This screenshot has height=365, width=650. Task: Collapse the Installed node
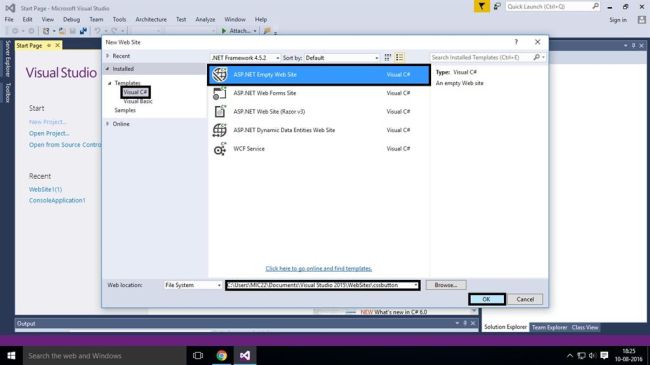[x=108, y=69]
